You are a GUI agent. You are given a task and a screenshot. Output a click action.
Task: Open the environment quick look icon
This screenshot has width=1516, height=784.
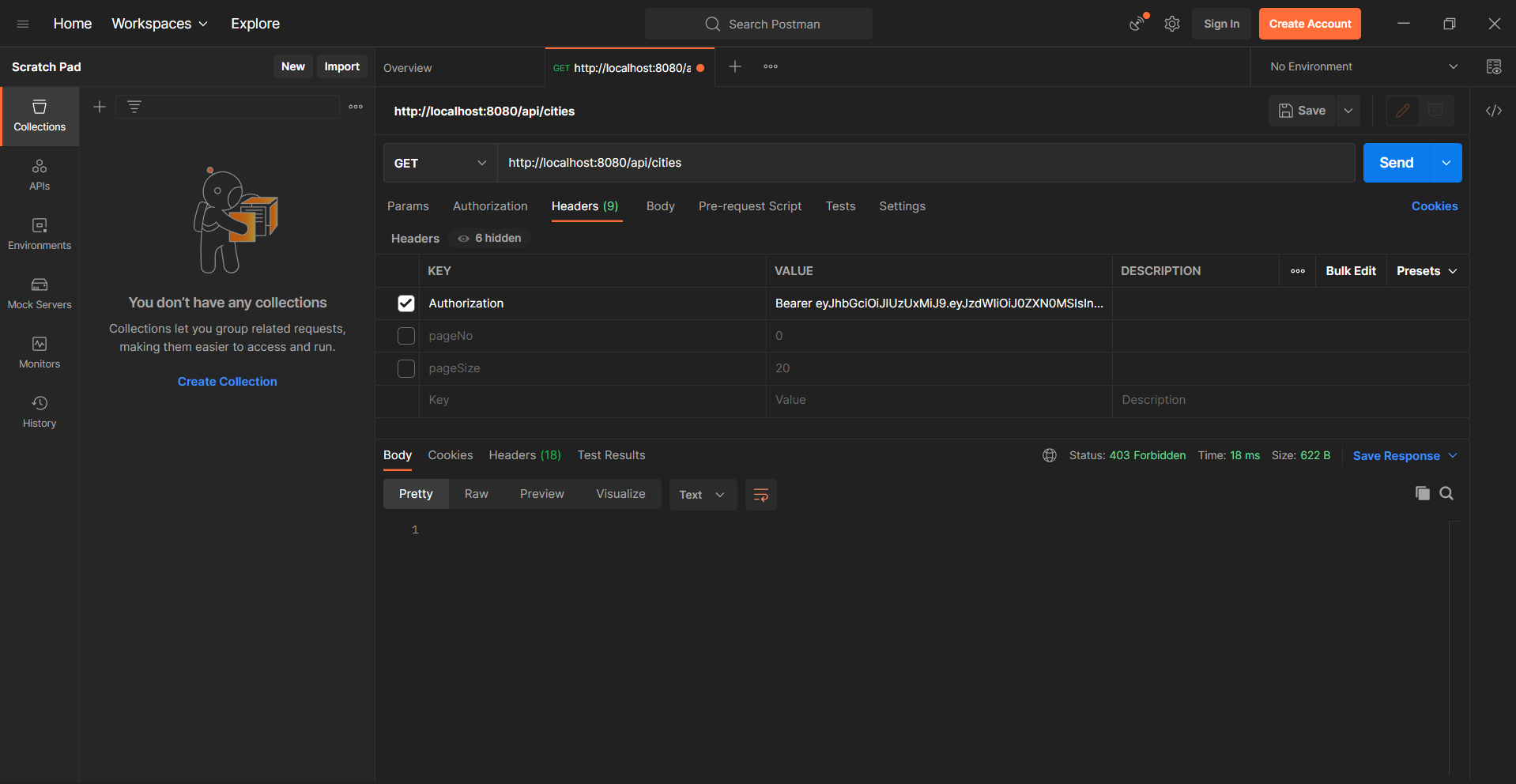click(x=1494, y=66)
